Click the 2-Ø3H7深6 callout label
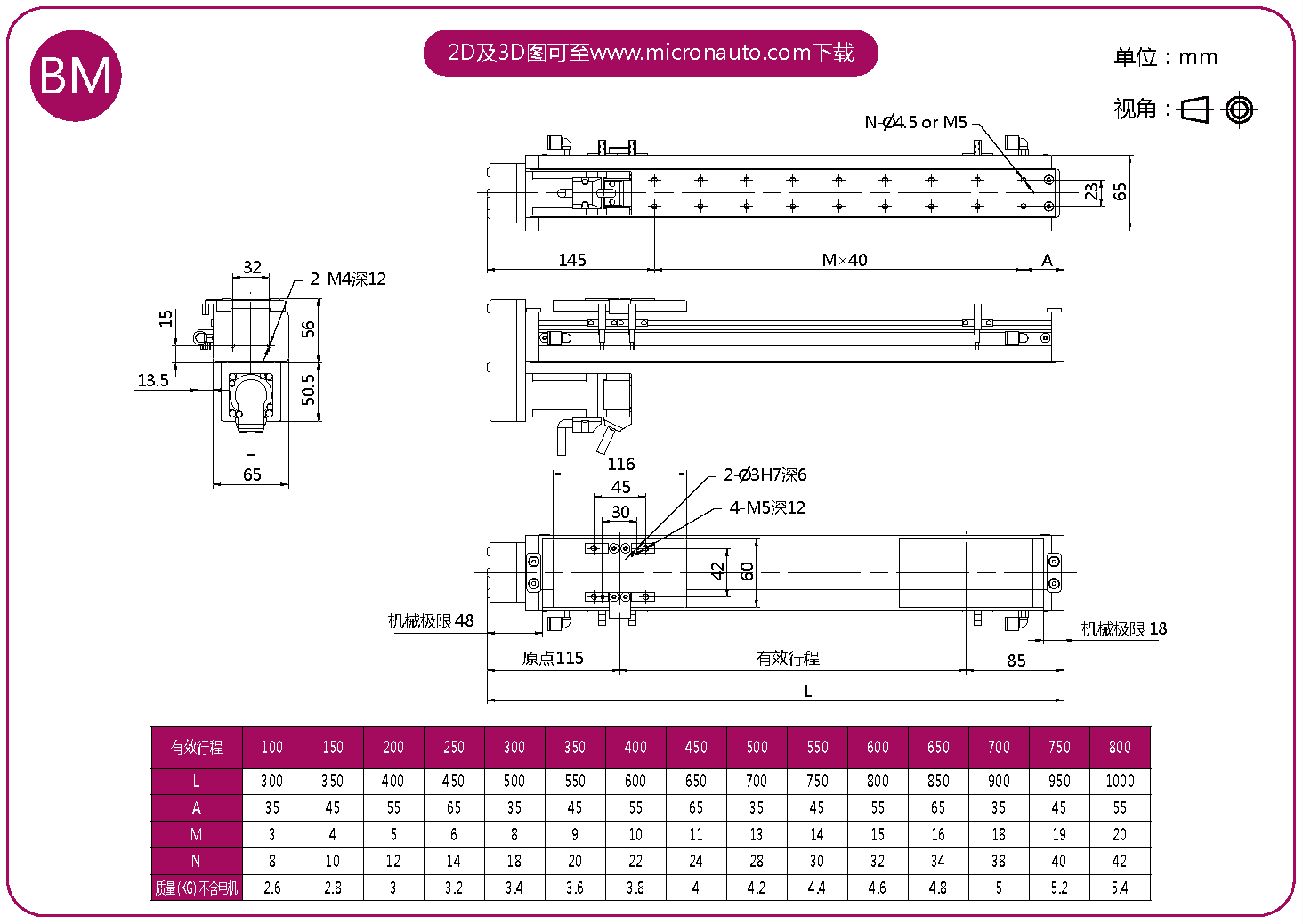Screen dimensions: 1303x924 coord(765,475)
